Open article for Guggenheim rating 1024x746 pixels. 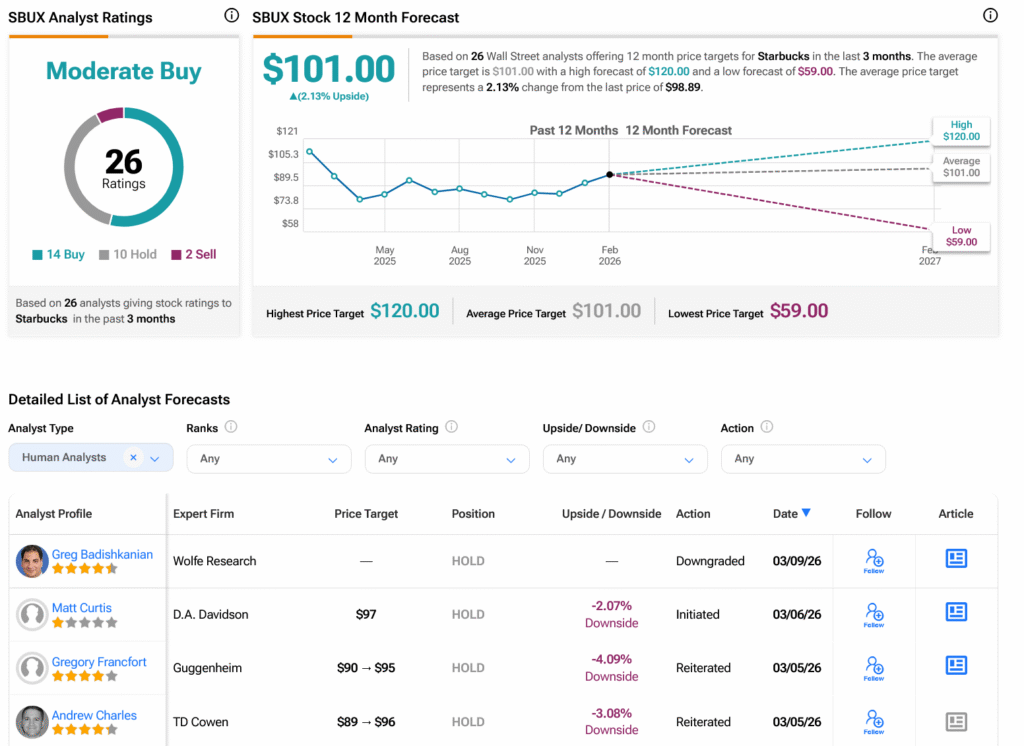point(956,666)
